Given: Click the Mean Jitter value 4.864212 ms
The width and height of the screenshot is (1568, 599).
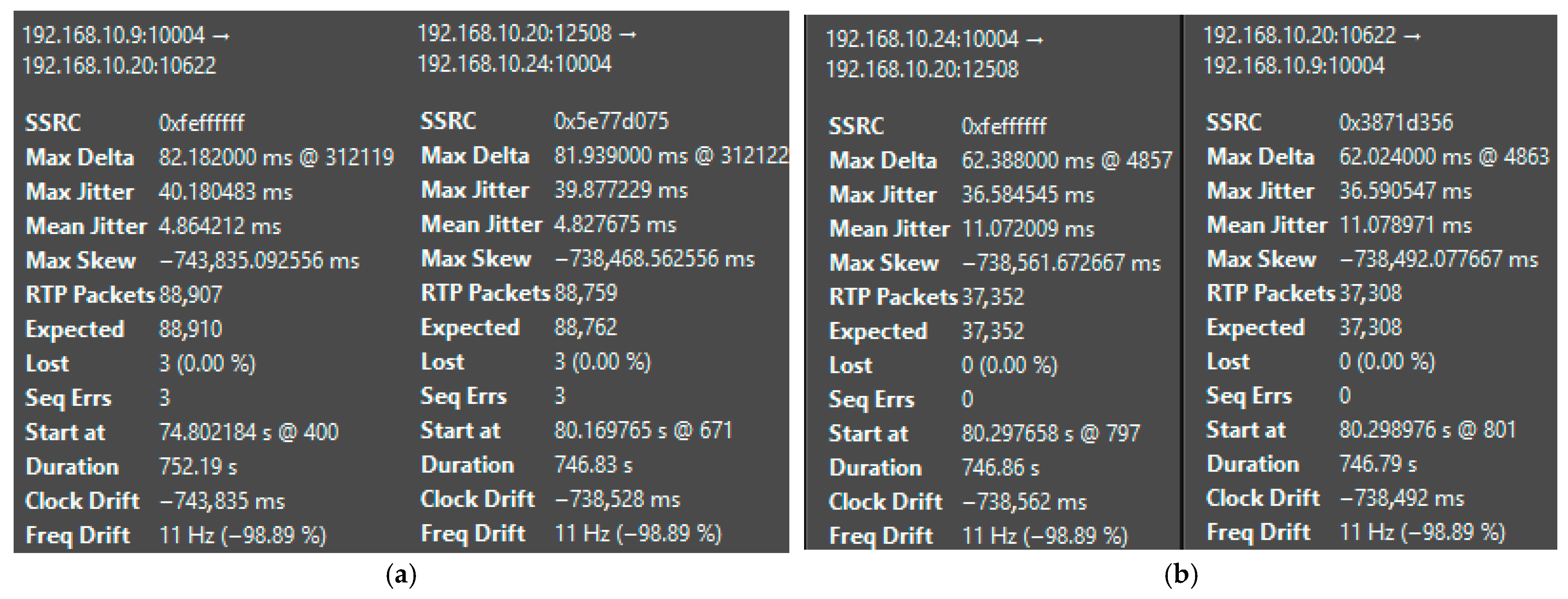Looking at the screenshot, I should [220, 226].
